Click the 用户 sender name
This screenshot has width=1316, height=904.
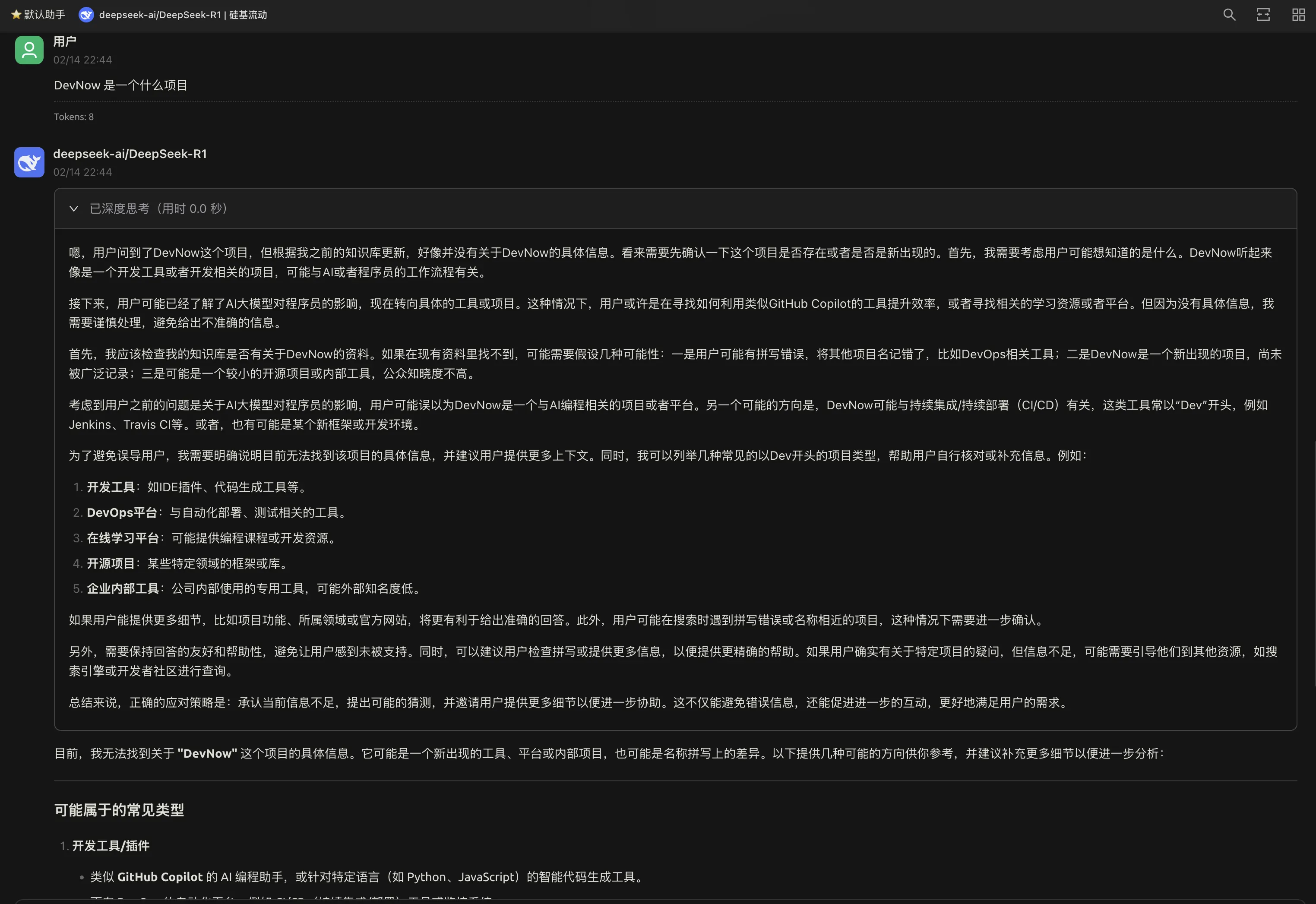65,41
